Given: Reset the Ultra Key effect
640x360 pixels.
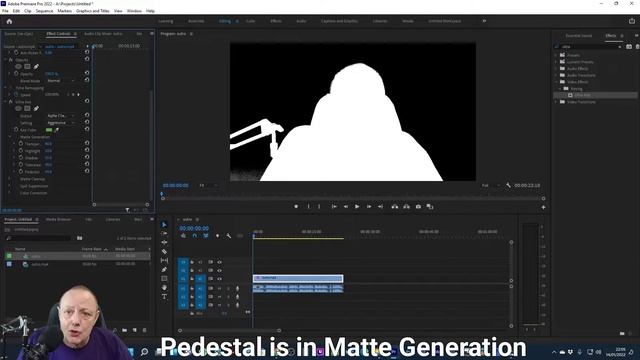Looking at the screenshot, I should (87, 101).
